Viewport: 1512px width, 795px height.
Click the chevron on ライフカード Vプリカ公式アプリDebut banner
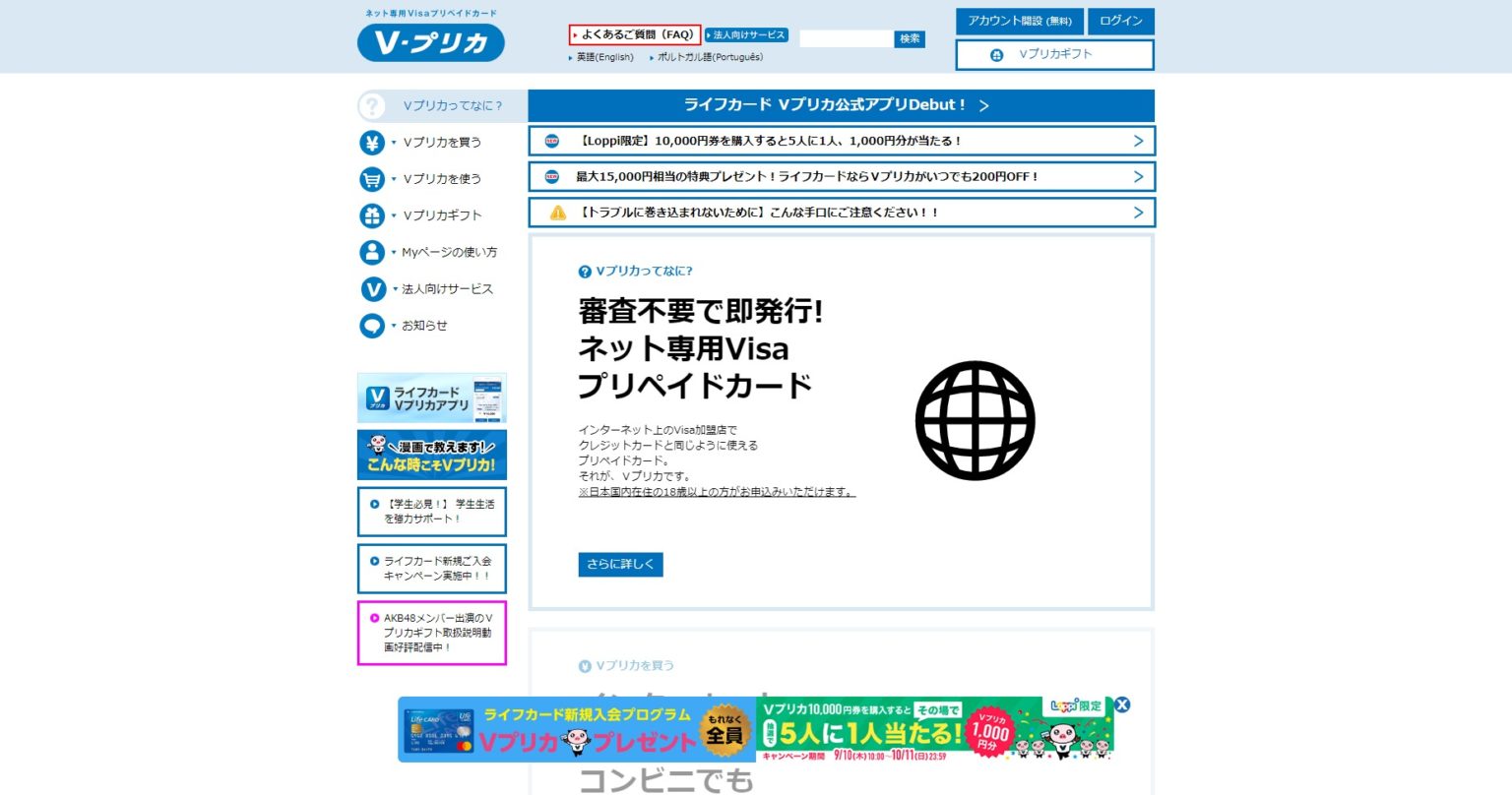click(984, 105)
